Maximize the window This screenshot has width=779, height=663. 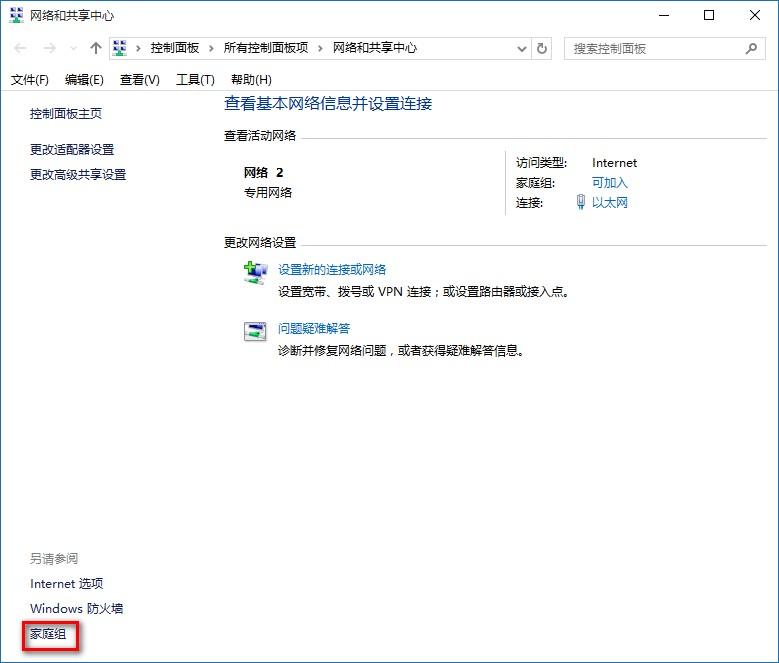709,15
